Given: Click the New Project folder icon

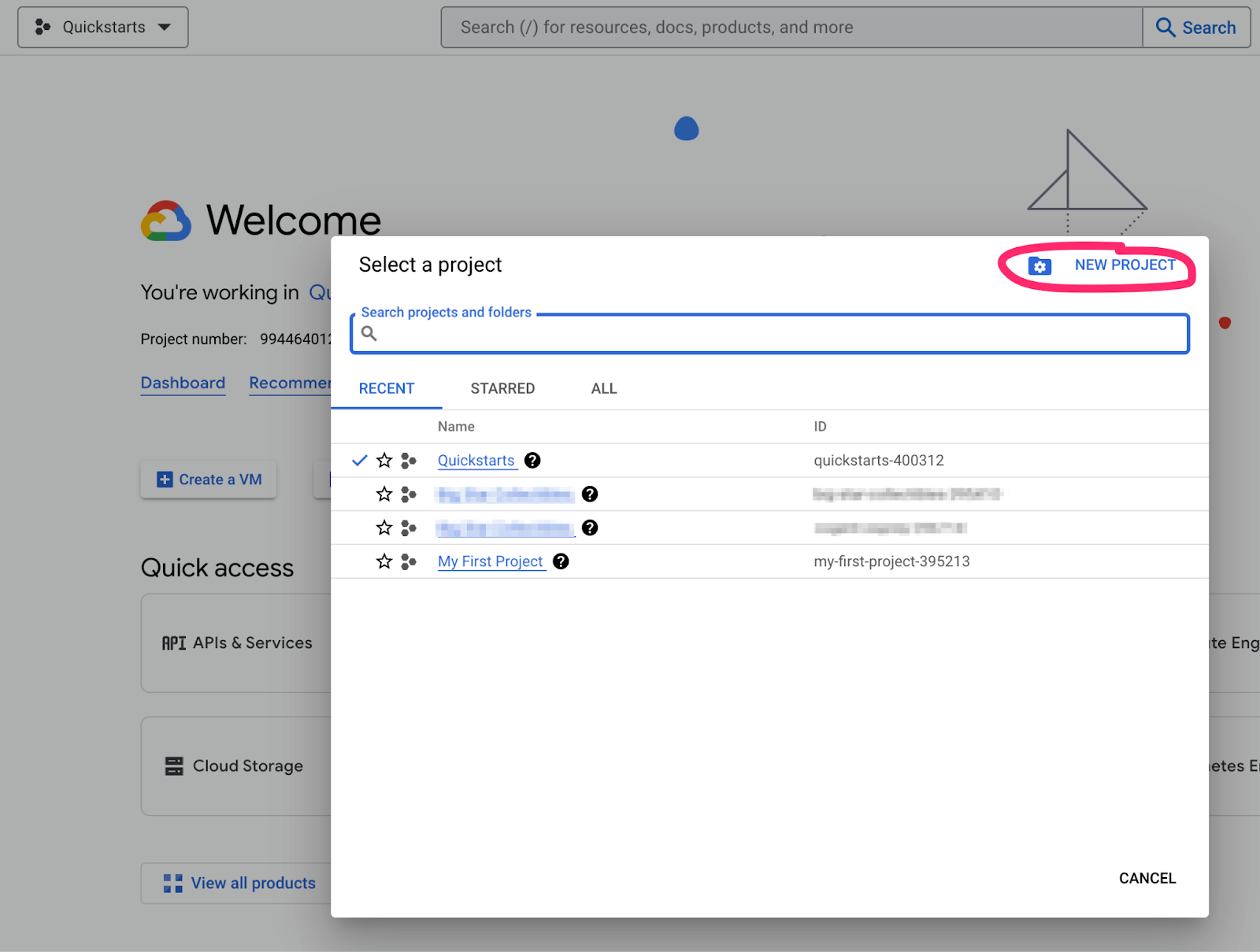Looking at the screenshot, I should coord(1040,265).
